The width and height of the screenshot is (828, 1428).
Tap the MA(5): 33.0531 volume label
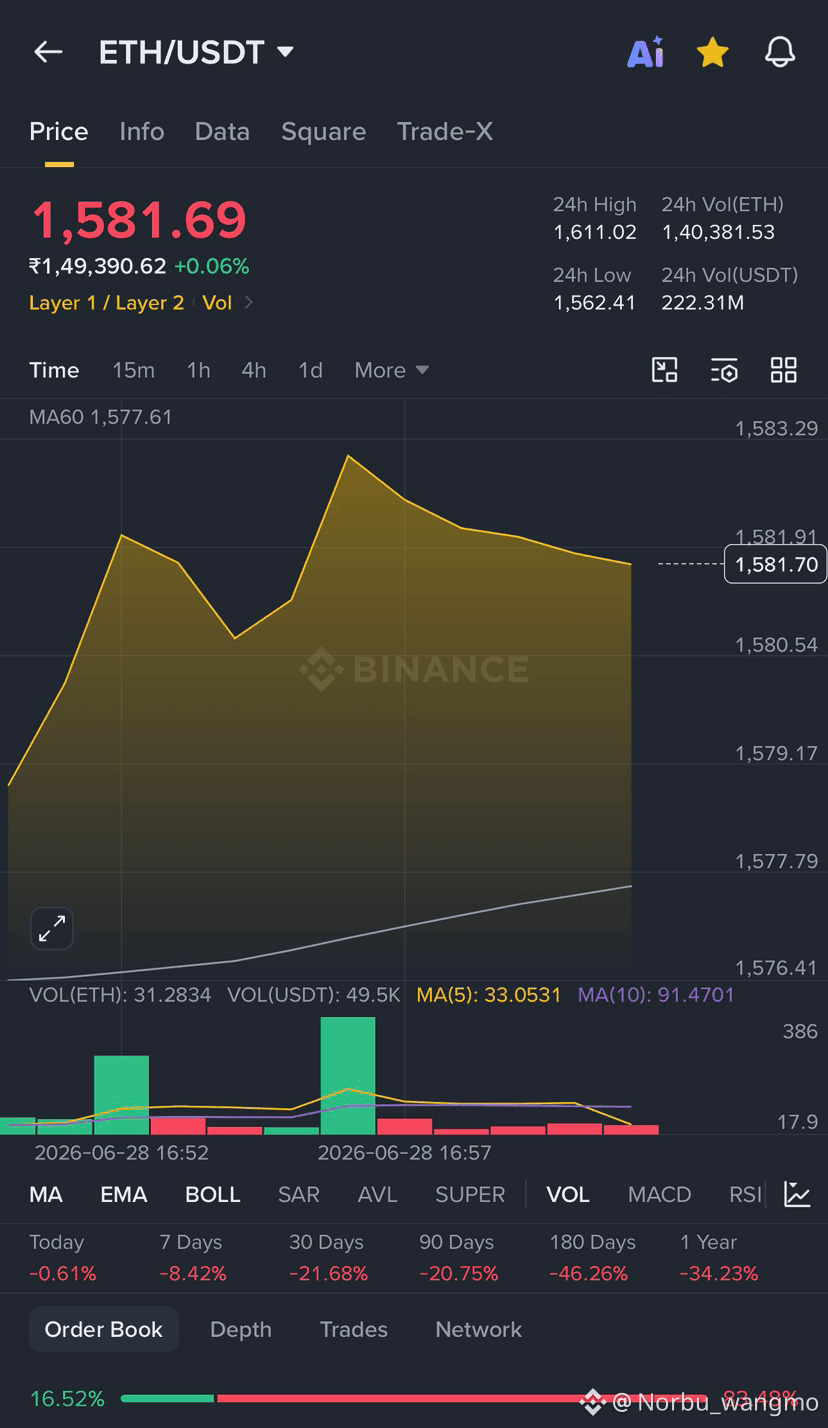click(489, 995)
